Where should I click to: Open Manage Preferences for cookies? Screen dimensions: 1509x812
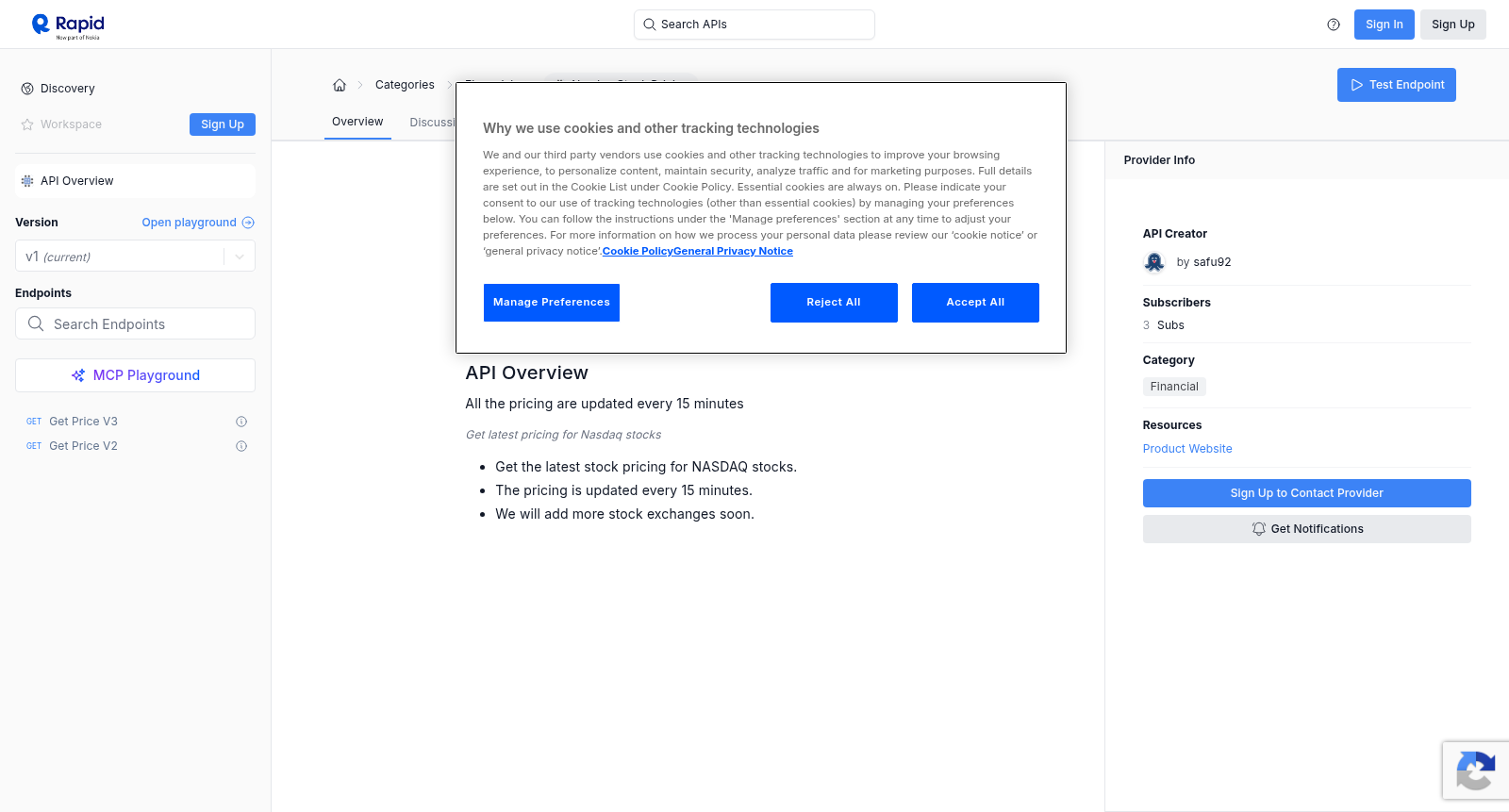point(552,303)
